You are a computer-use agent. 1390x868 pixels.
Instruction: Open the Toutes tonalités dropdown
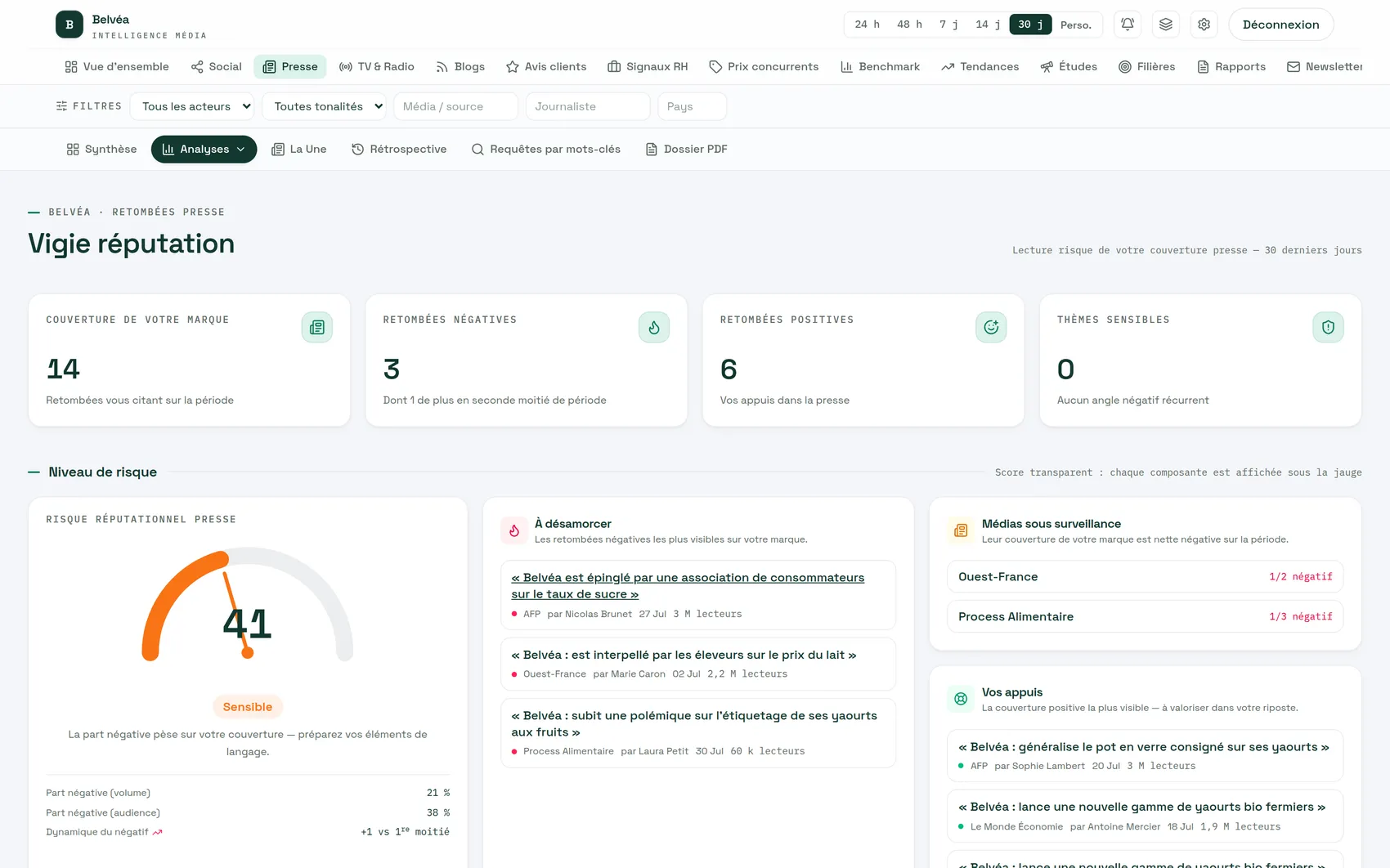coord(324,106)
